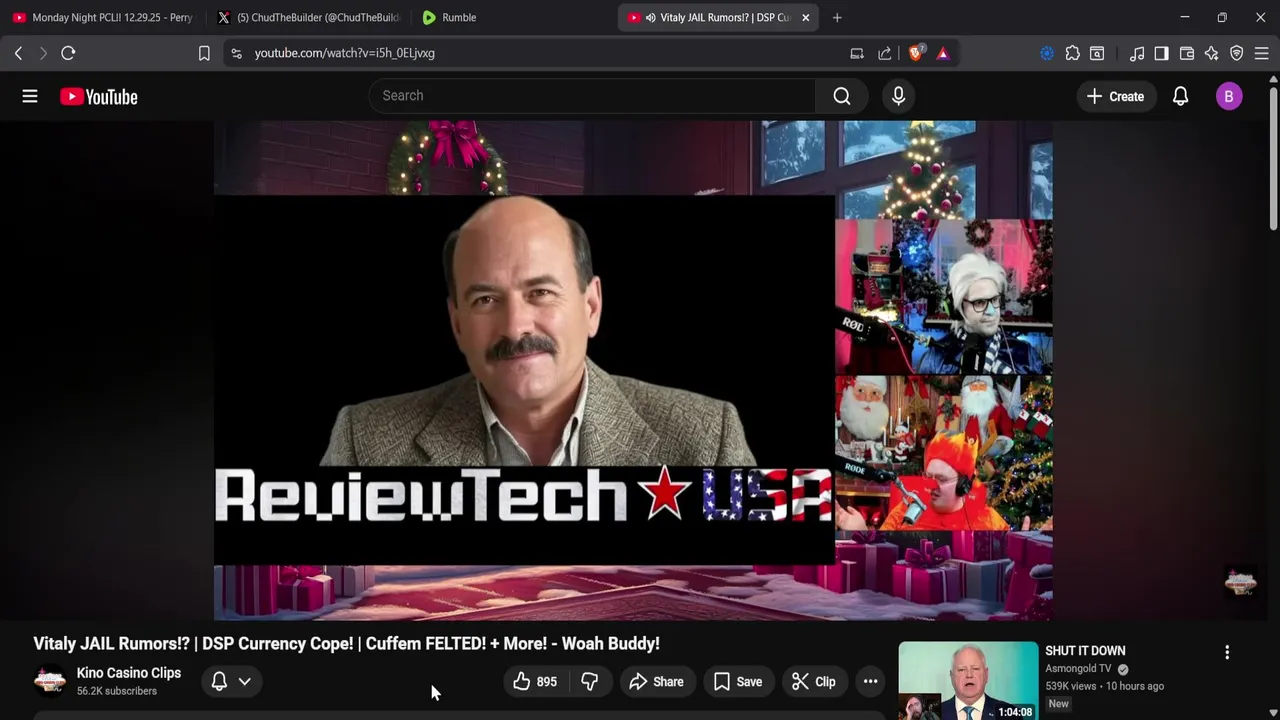Screen dimensions: 1280x720
Task: Open Kino Casino Clips channel avatar
Action: coord(50,681)
